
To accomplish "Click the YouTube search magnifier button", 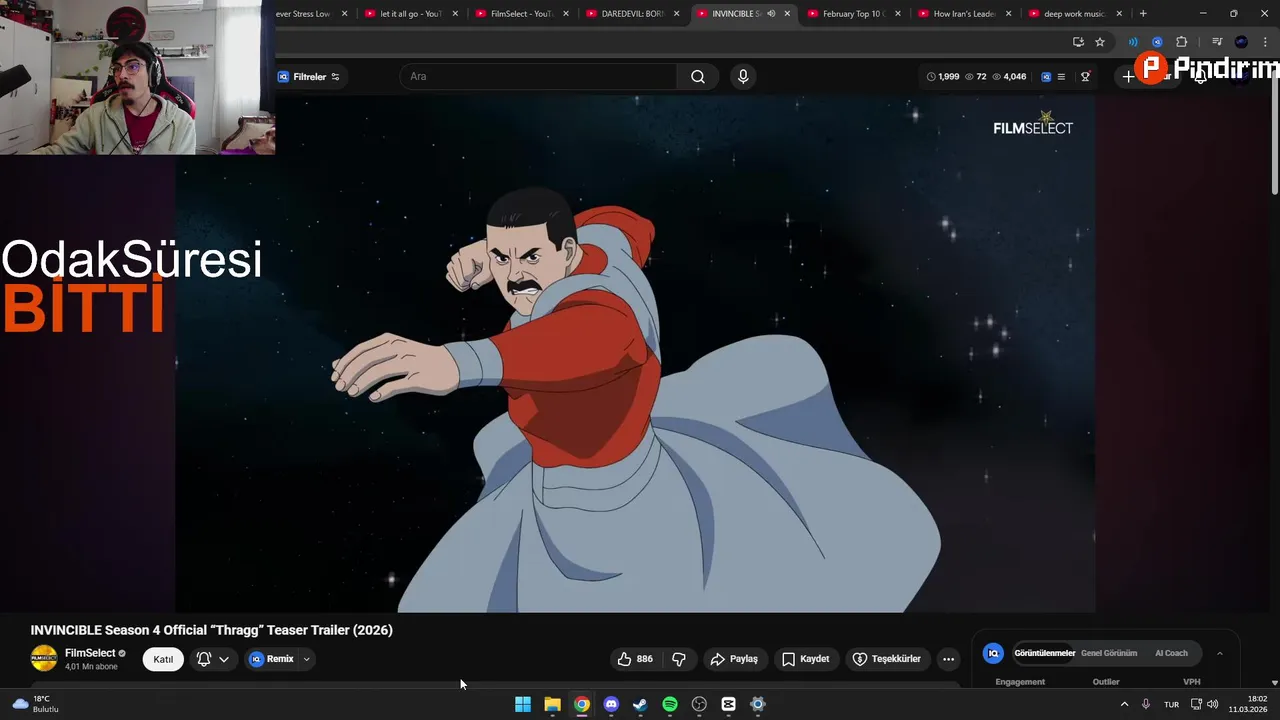I will [698, 77].
